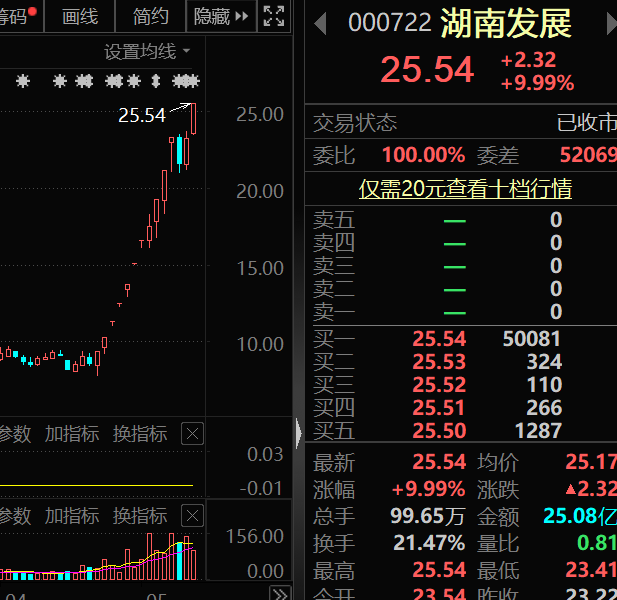
Task: Open the 画线 drawing tools
Action: pyautogui.click(x=80, y=16)
